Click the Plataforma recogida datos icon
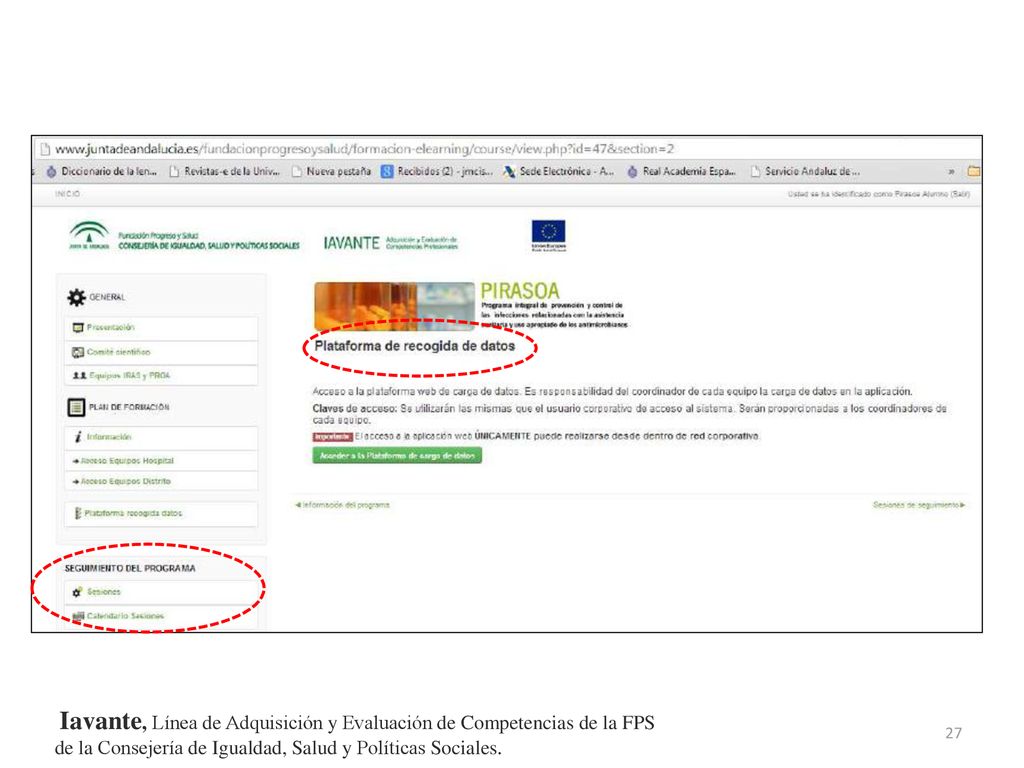The image size is (1024, 768). point(78,513)
